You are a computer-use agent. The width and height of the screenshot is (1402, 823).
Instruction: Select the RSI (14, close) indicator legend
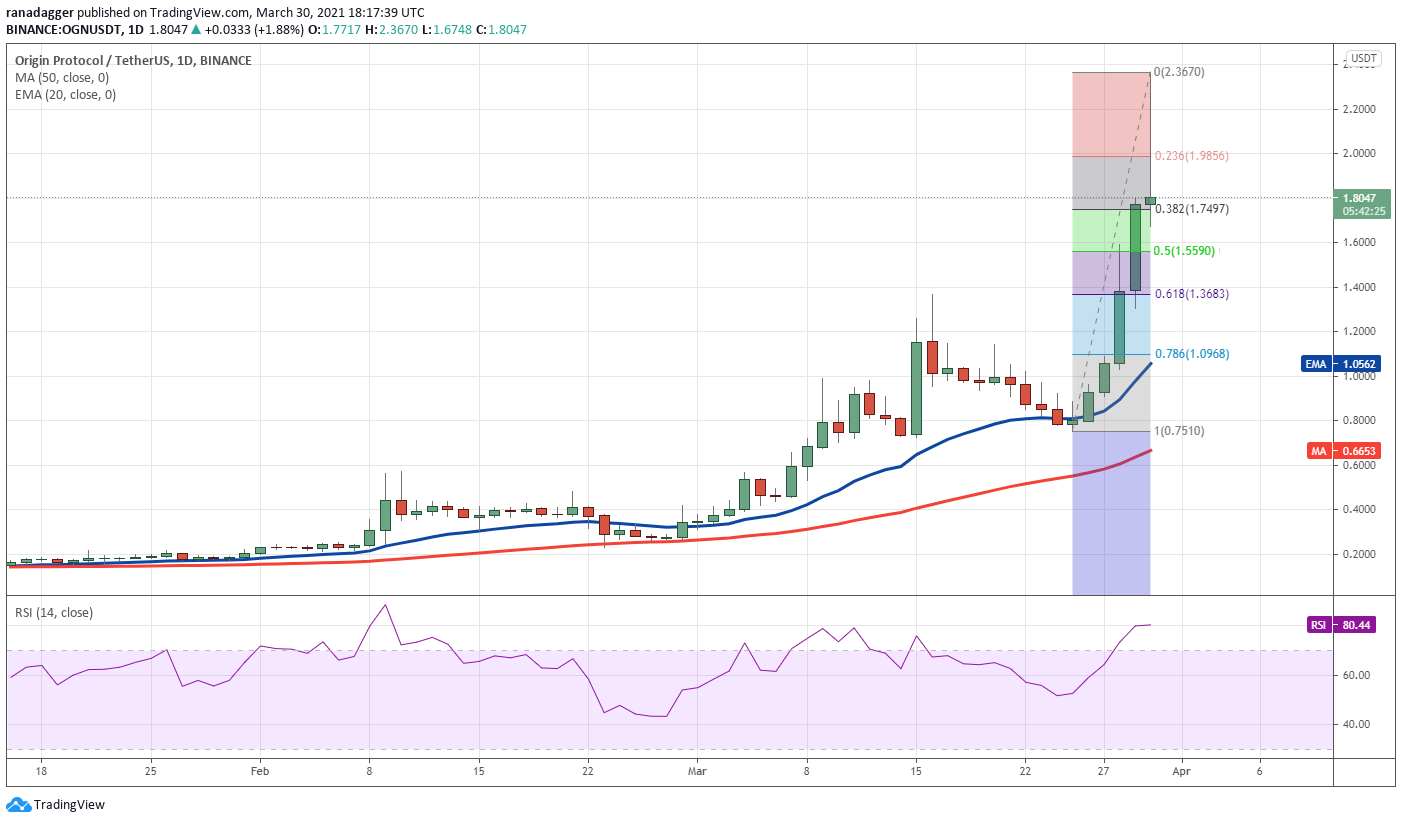[54, 612]
